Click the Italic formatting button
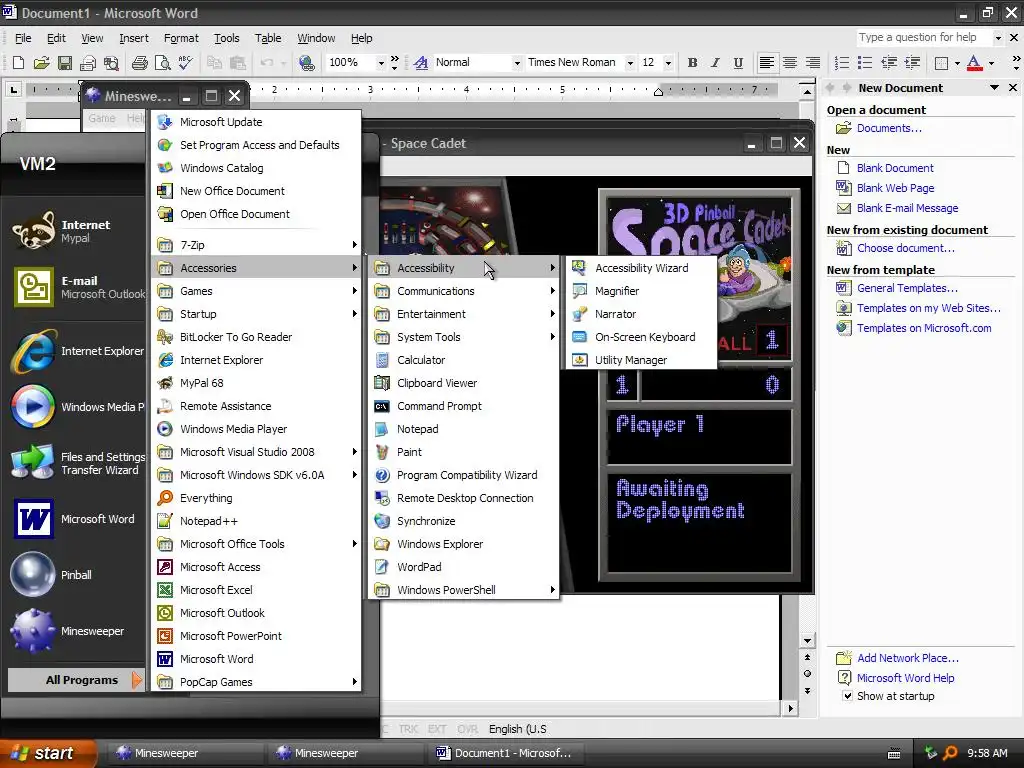Screen dimensions: 1024x768 [715, 63]
